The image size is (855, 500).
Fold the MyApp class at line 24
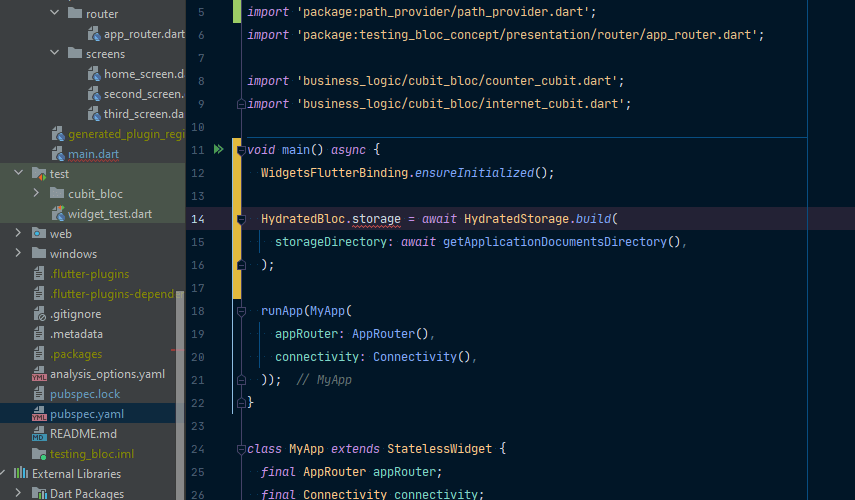pos(241,449)
